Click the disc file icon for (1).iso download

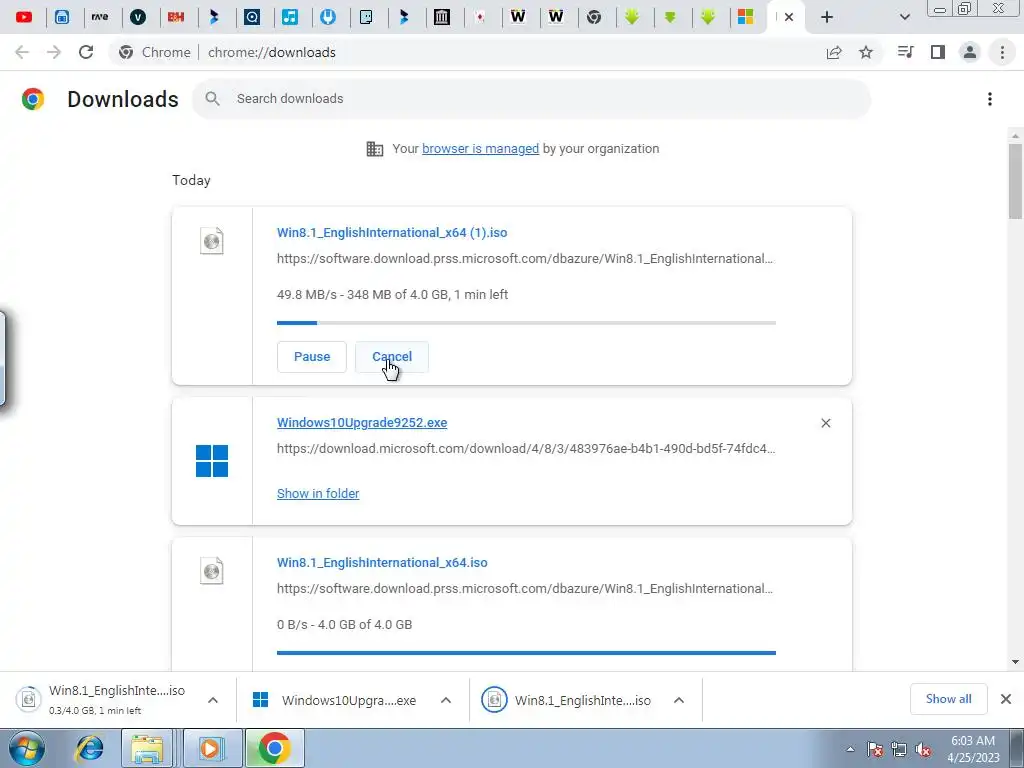(212, 241)
